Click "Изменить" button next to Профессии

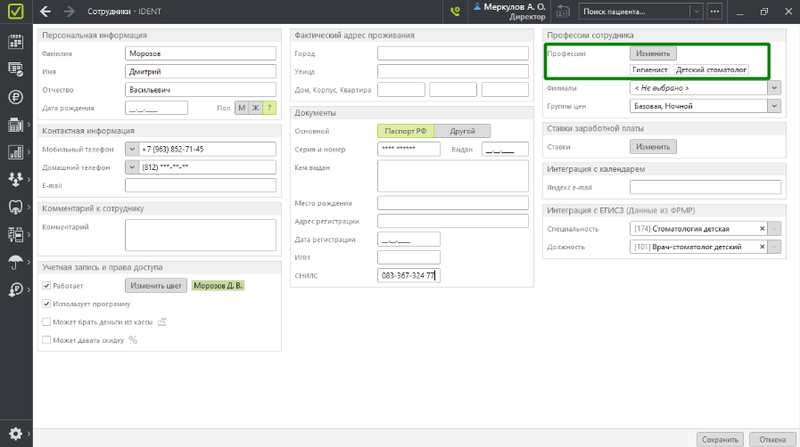[654, 53]
